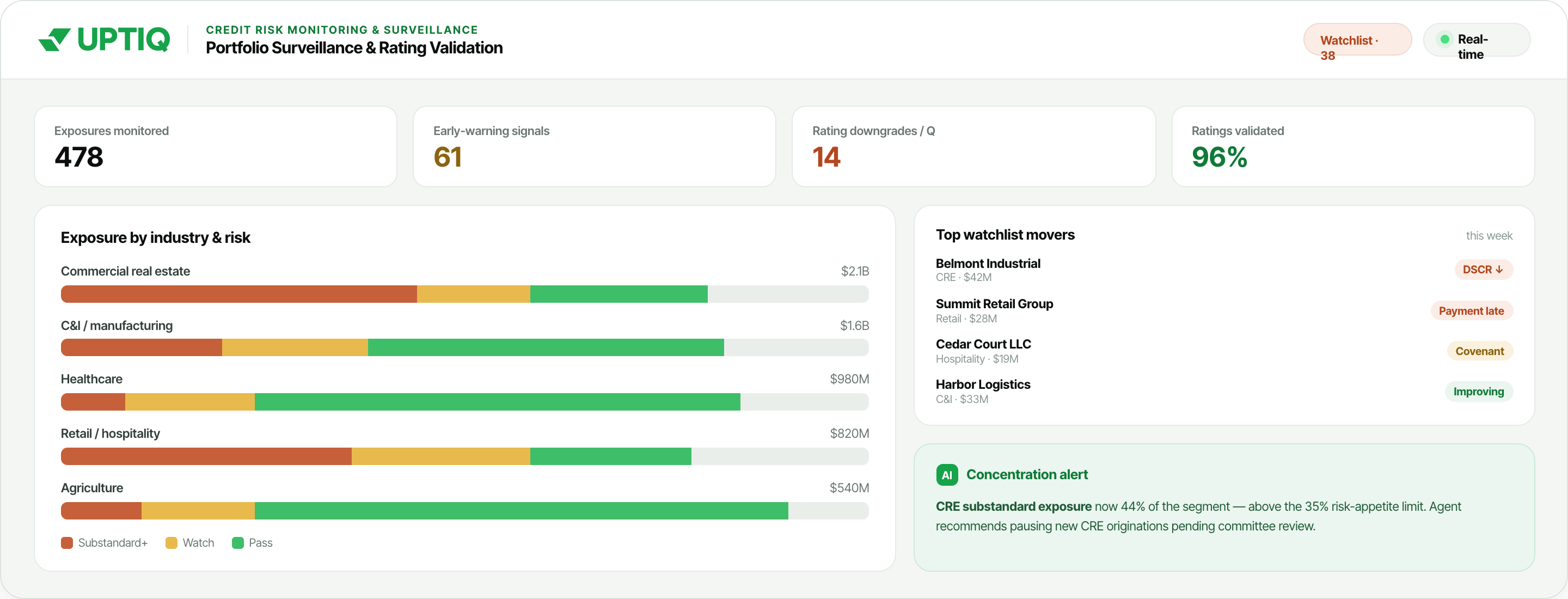Image resolution: width=1568 pixels, height=599 pixels.
Task: Click the Healthcare green Pass segment
Action: 497,402
